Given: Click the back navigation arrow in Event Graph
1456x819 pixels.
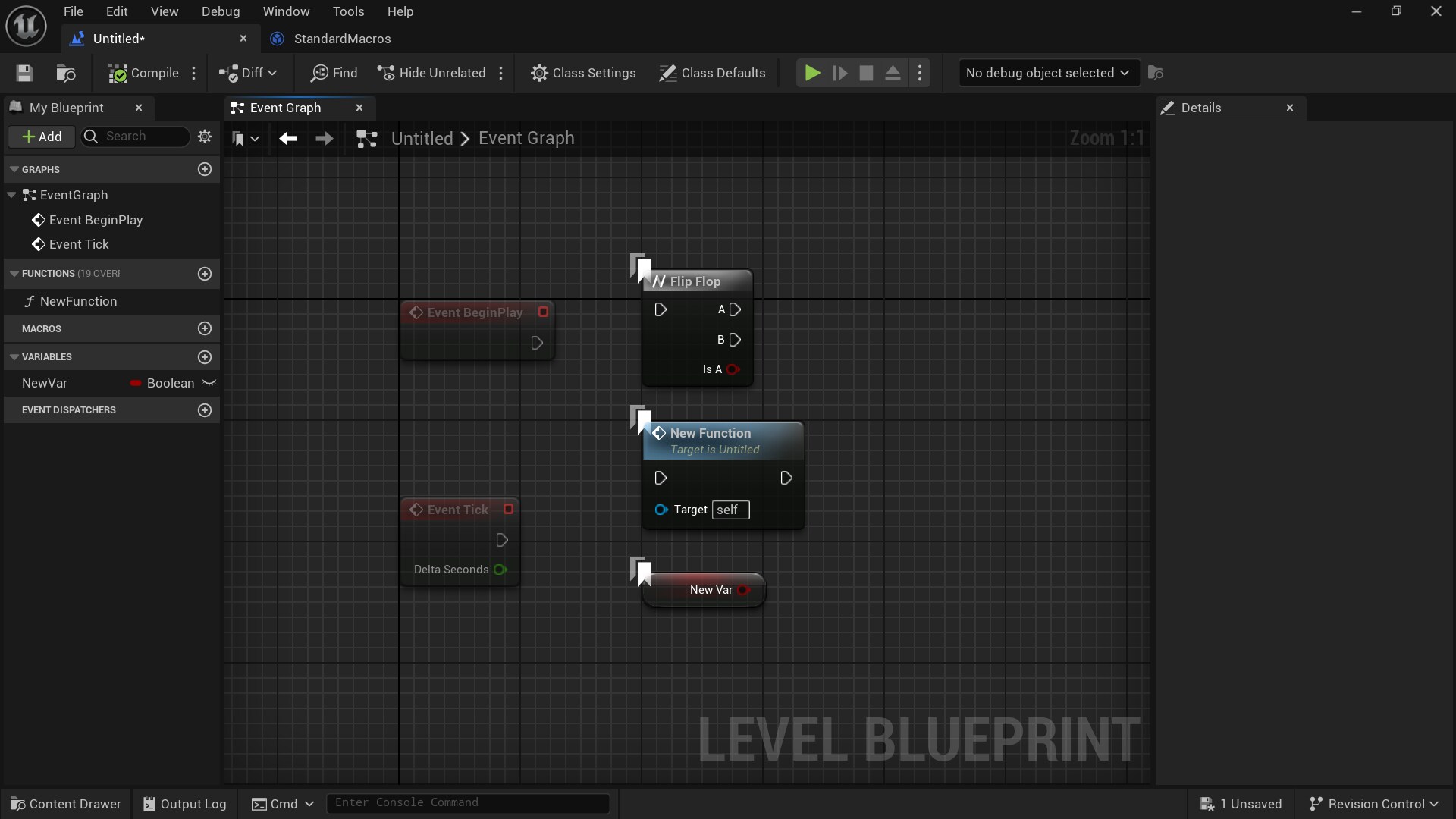Looking at the screenshot, I should tap(288, 139).
